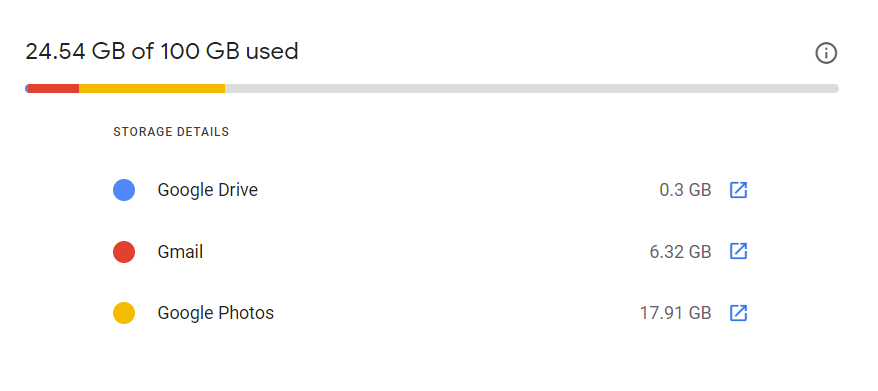The height and width of the screenshot is (391, 878).
Task: Select the Google Photos label
Action: pos(216,313)
